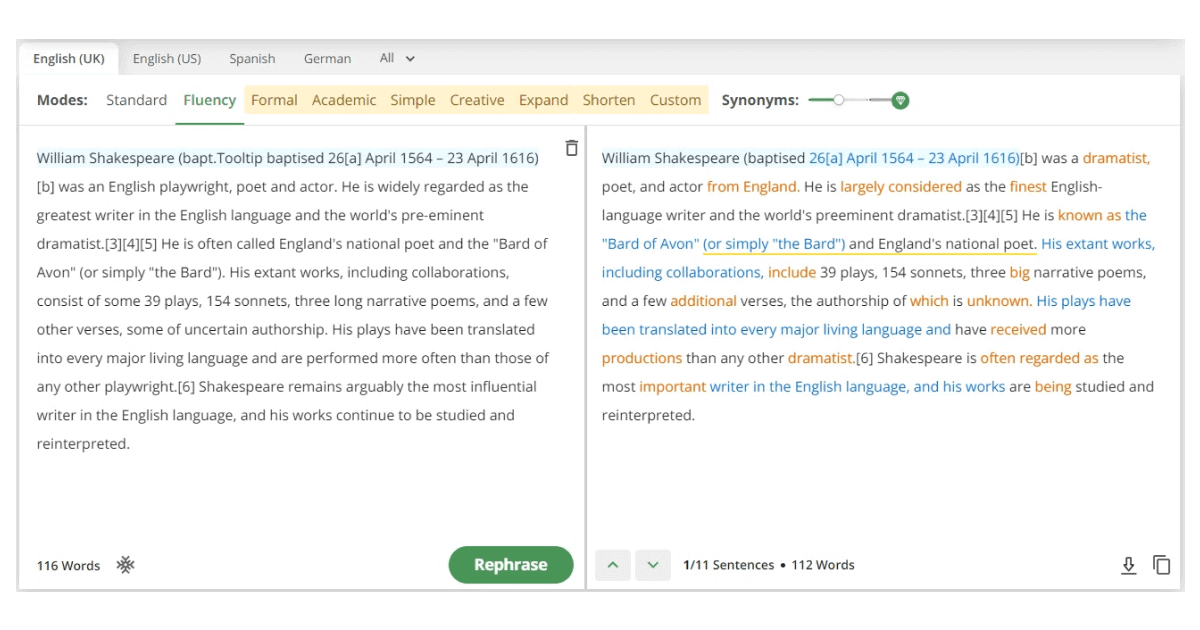Select the Spanish language tab
The width and height of the screenshot is (1200, 630).
click(x=252, y=58)
